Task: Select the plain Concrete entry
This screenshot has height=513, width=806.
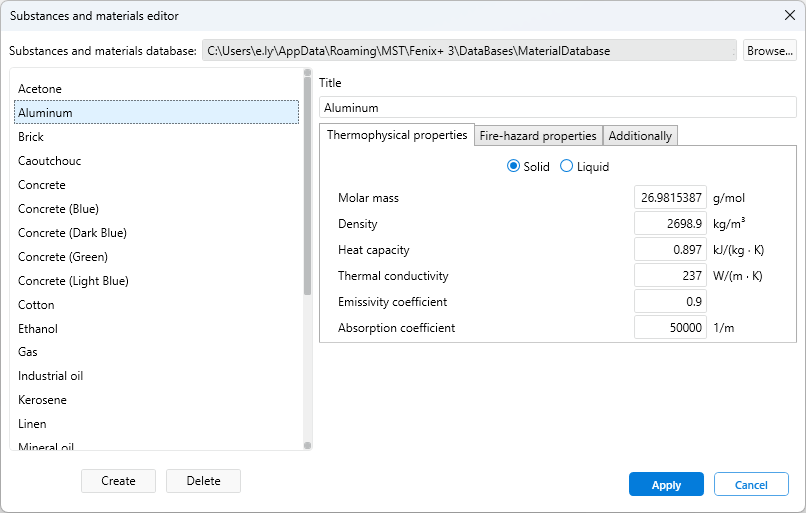Action: 156,185
